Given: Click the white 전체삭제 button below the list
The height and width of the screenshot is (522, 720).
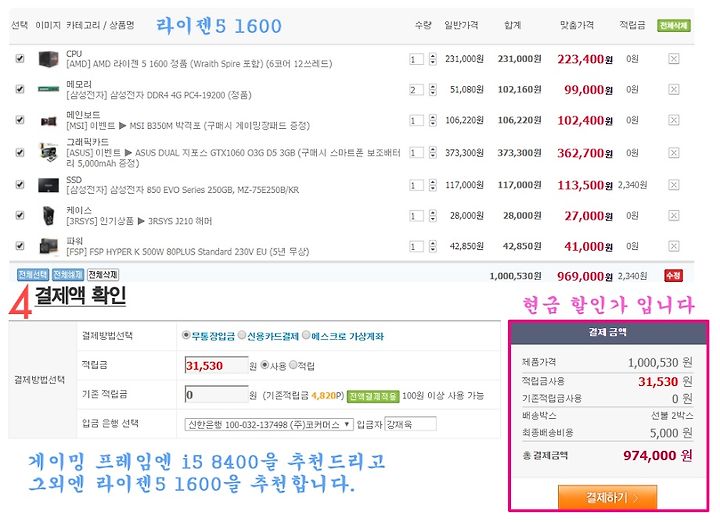Looking at the screenshot, I should (103, 275).
